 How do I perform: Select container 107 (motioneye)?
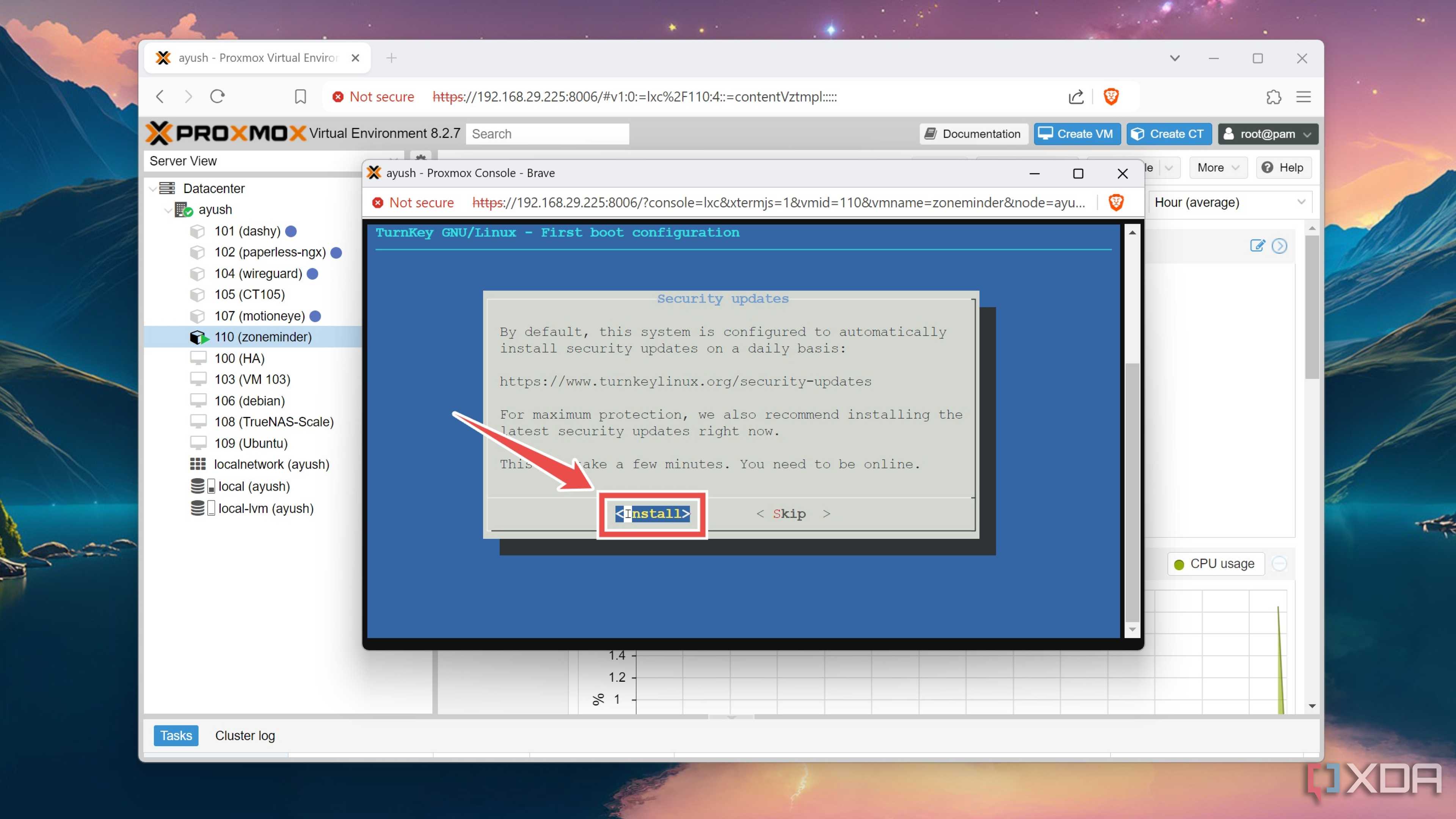coord(259,316)
